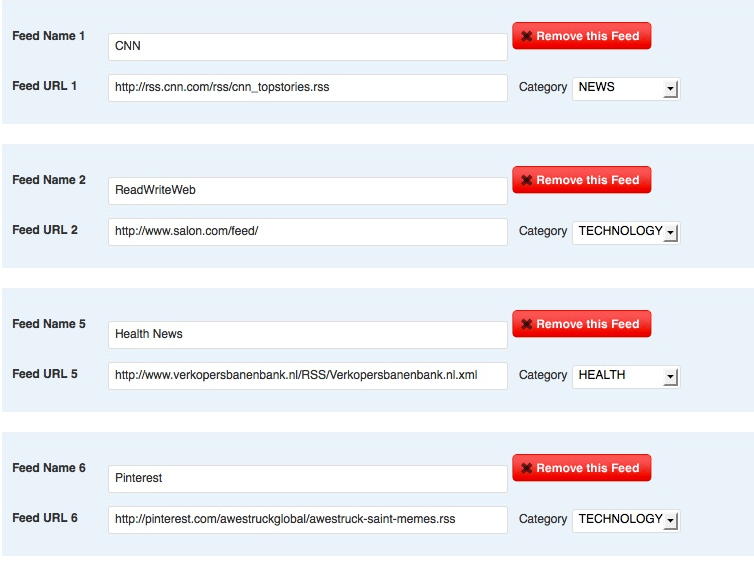Select the salon.com feed URL field
This screenshot has height=565, width=754.
click(x=308, y=232)
